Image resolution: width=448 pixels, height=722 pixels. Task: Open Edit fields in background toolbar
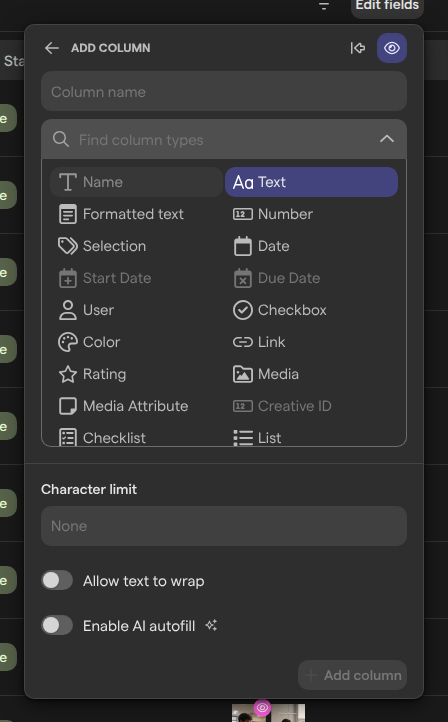[387, 6]
